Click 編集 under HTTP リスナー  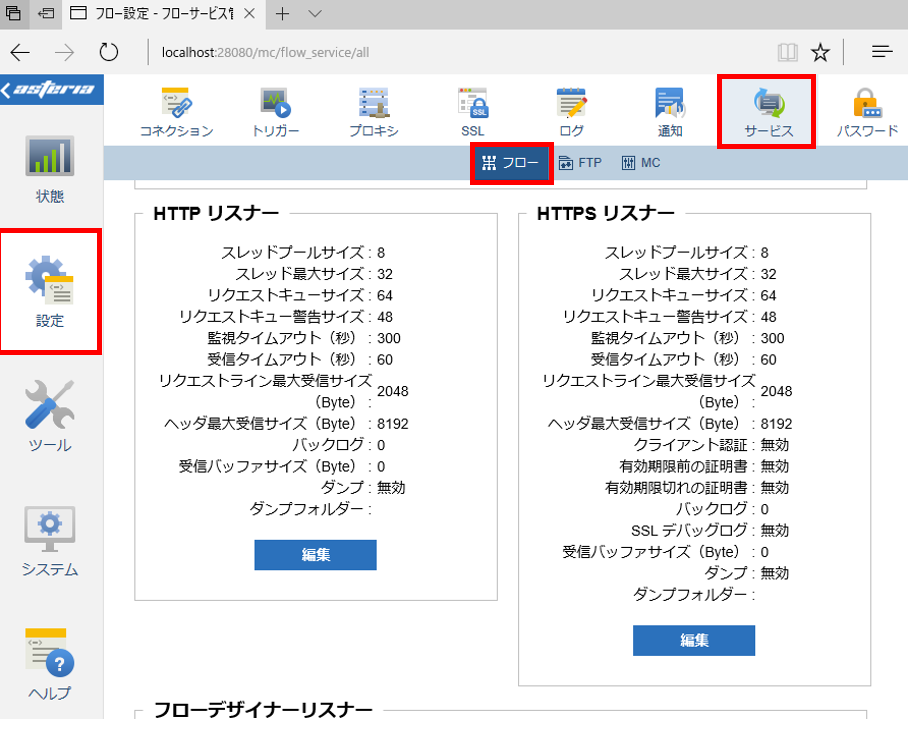pos(315,555)
